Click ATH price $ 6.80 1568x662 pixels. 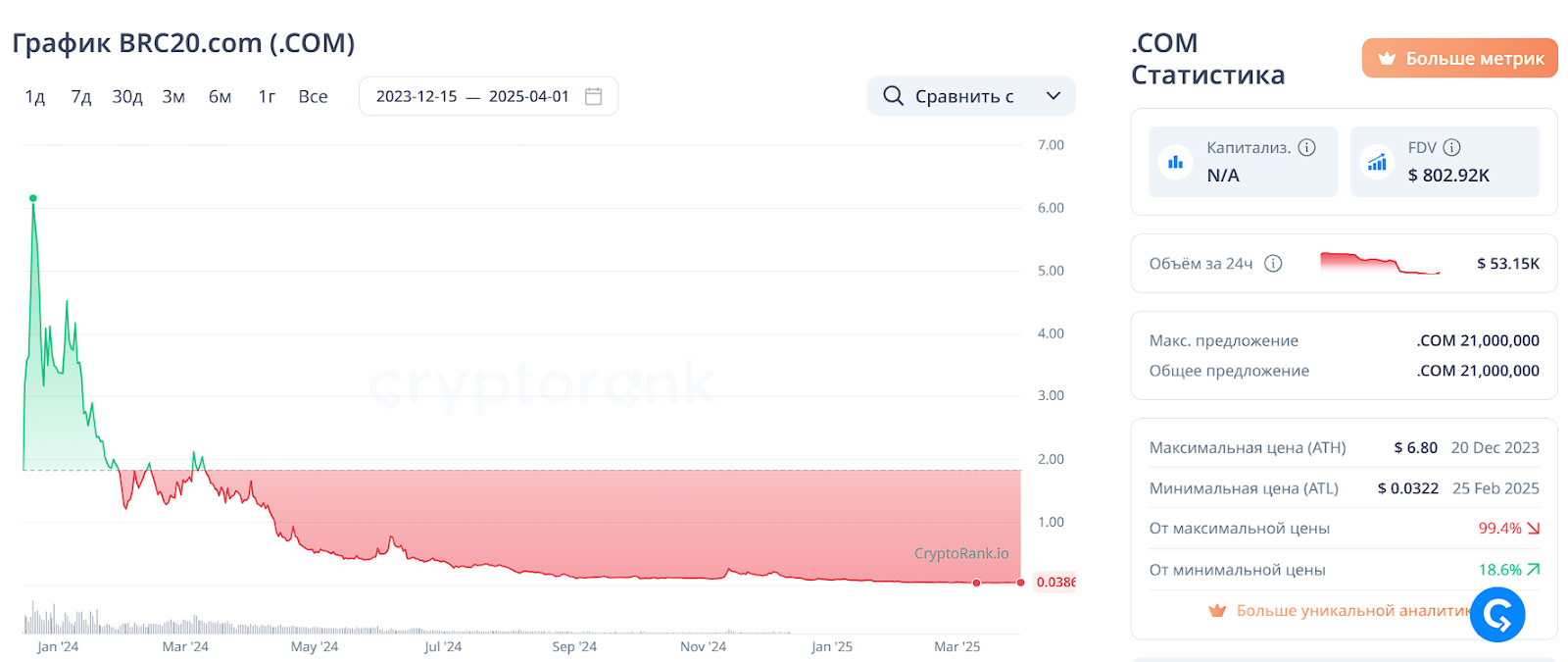click(x=1416, y=447)
